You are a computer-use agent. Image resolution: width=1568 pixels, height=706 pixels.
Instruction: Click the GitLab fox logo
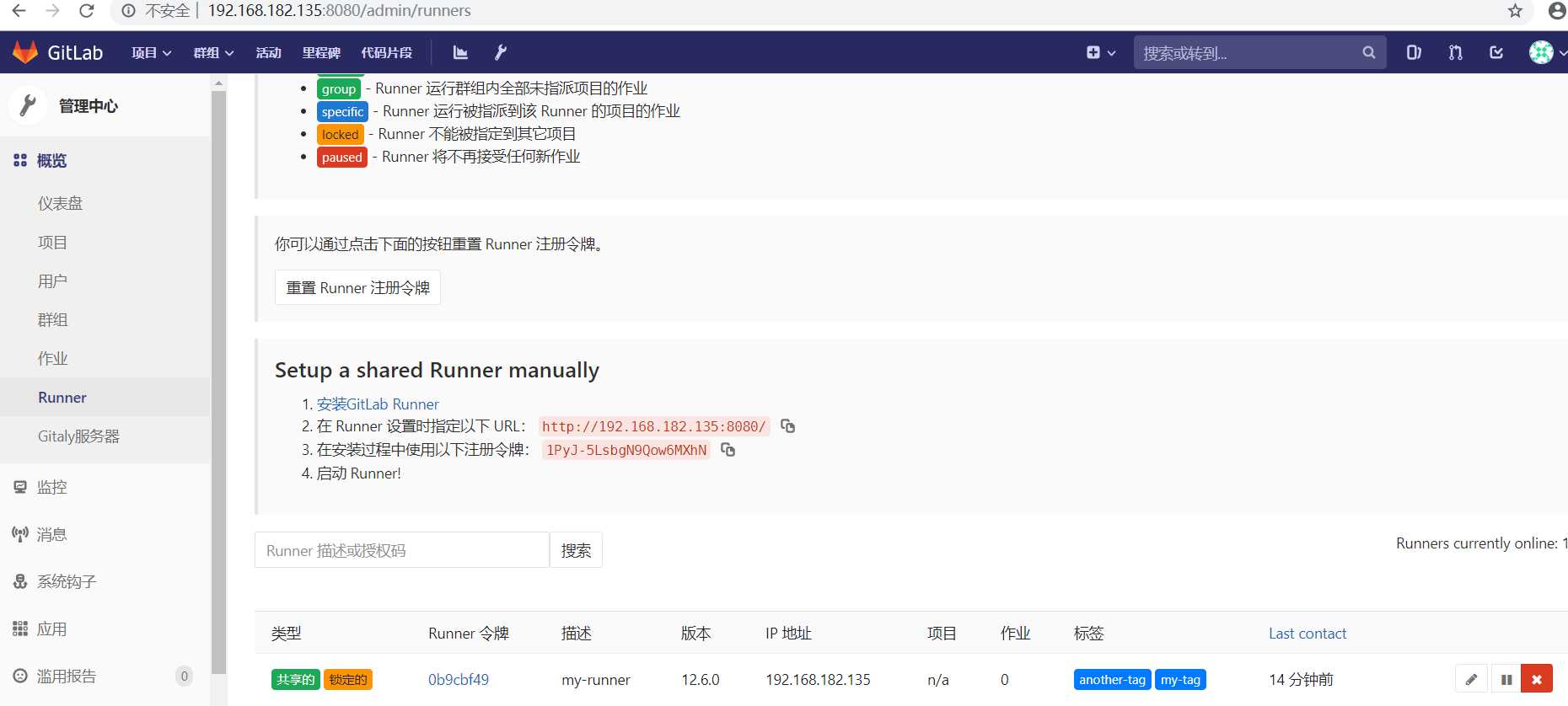coord(25,52)
